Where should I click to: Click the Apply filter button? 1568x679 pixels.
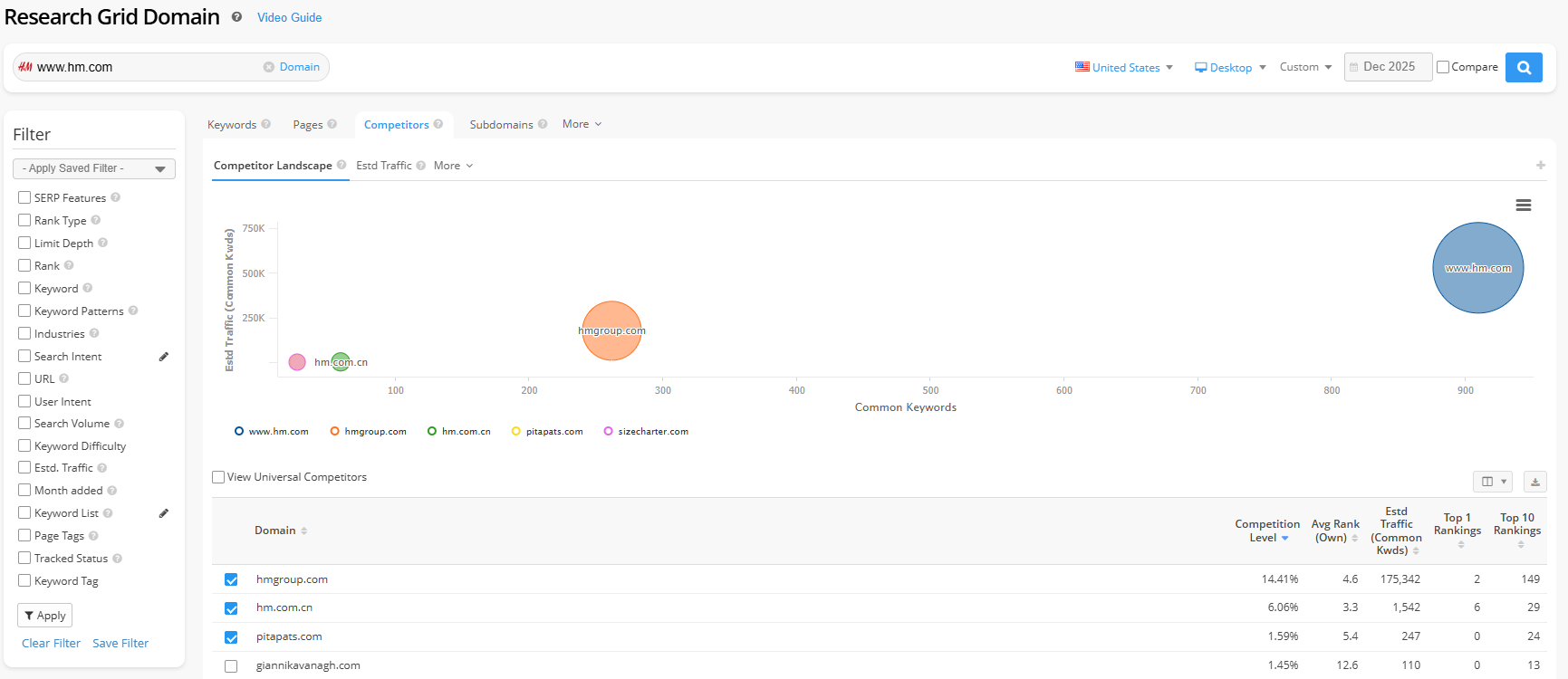point(44,616)
